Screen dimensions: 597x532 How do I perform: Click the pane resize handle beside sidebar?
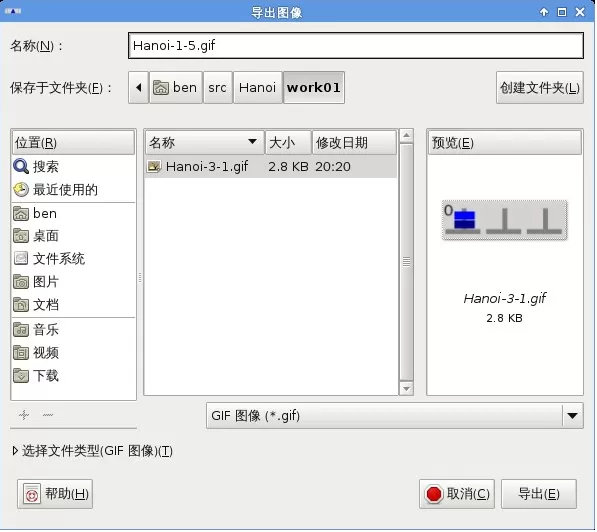pos(140,278)
